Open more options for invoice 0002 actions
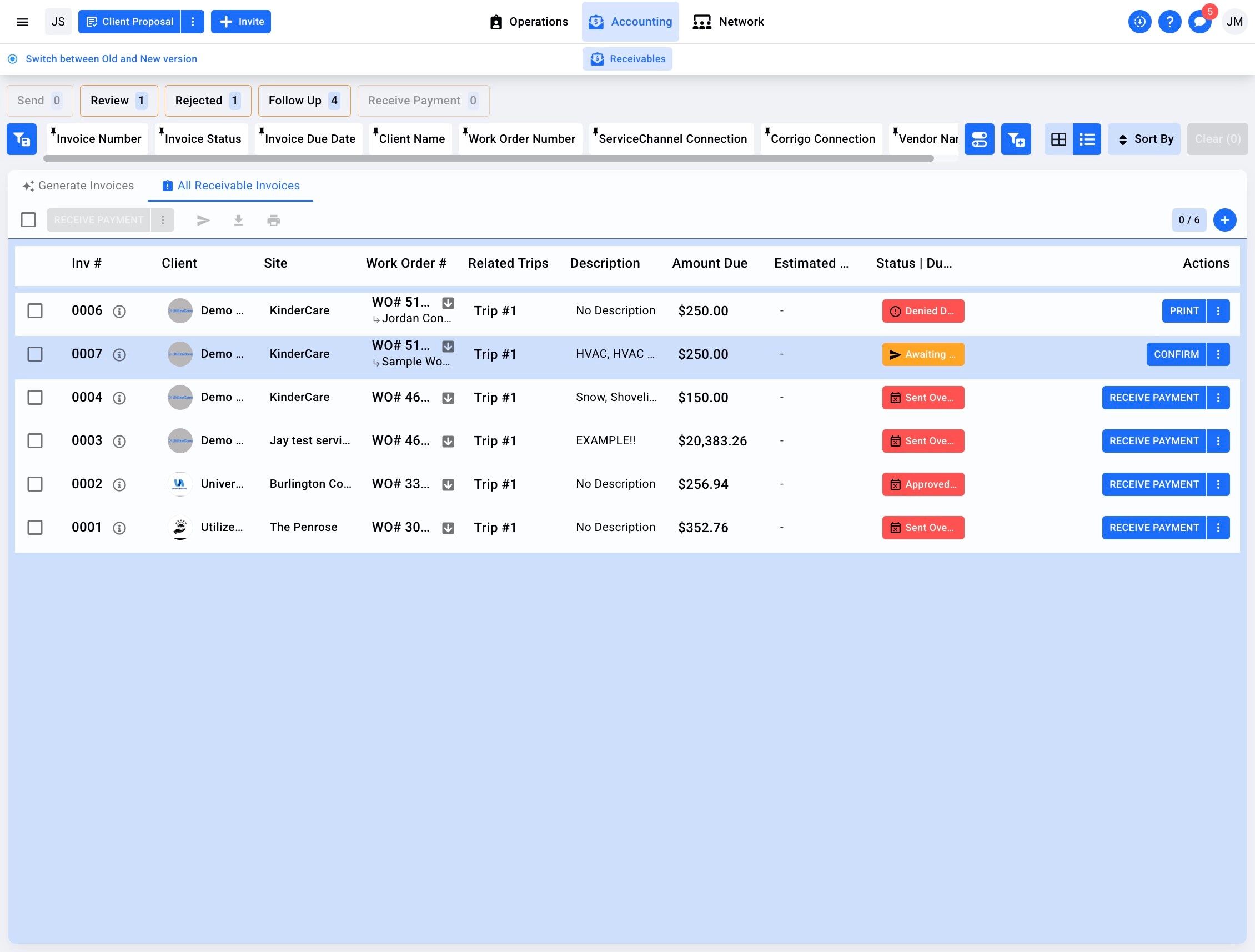 1218,484
